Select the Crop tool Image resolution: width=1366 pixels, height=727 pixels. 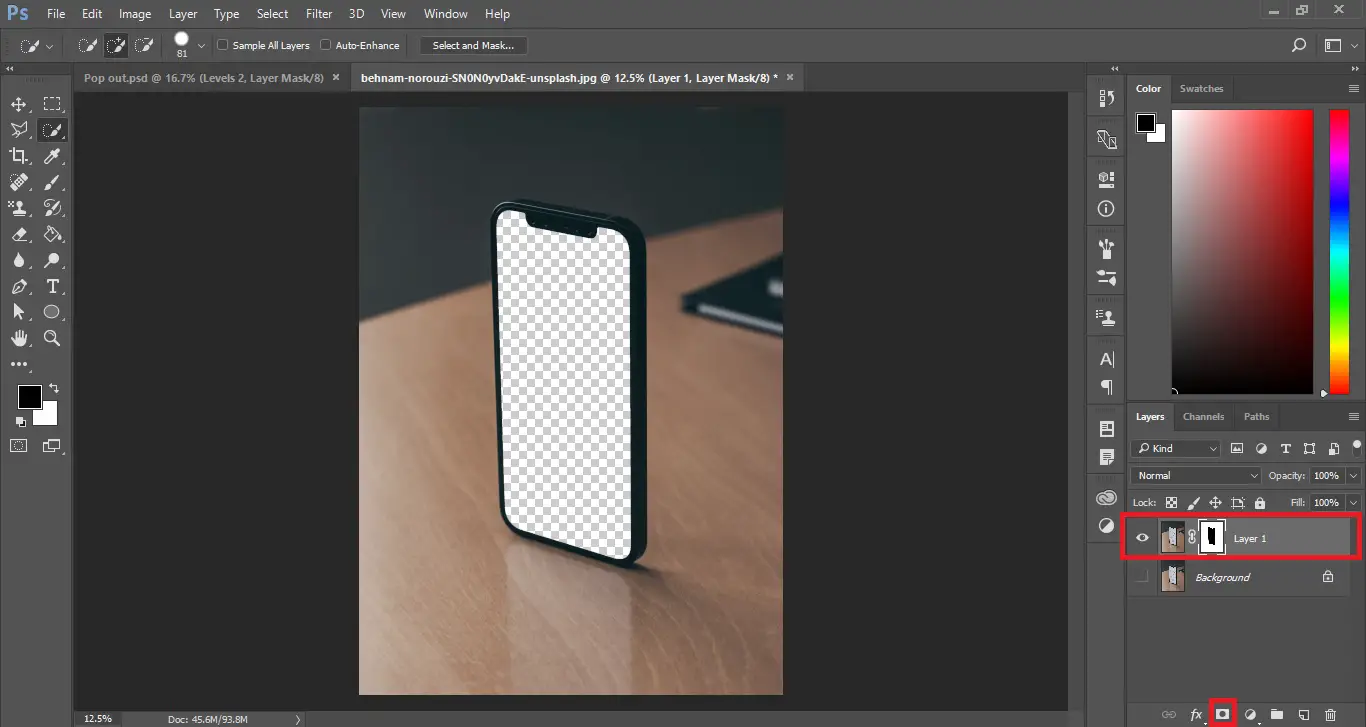[18, 155]
